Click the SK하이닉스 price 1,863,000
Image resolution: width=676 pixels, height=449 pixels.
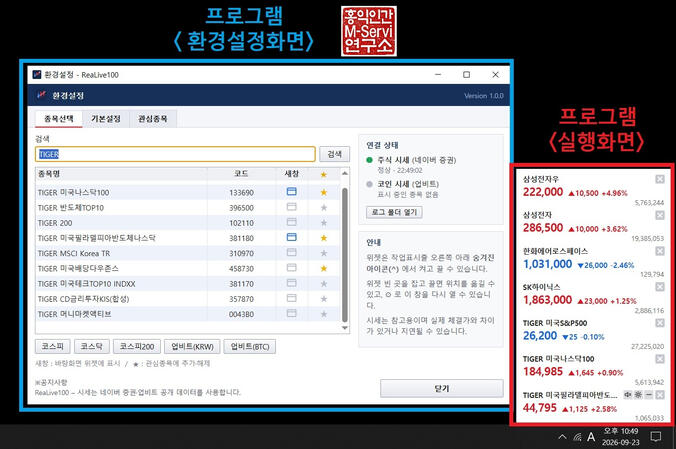click(x=548, y=300)
